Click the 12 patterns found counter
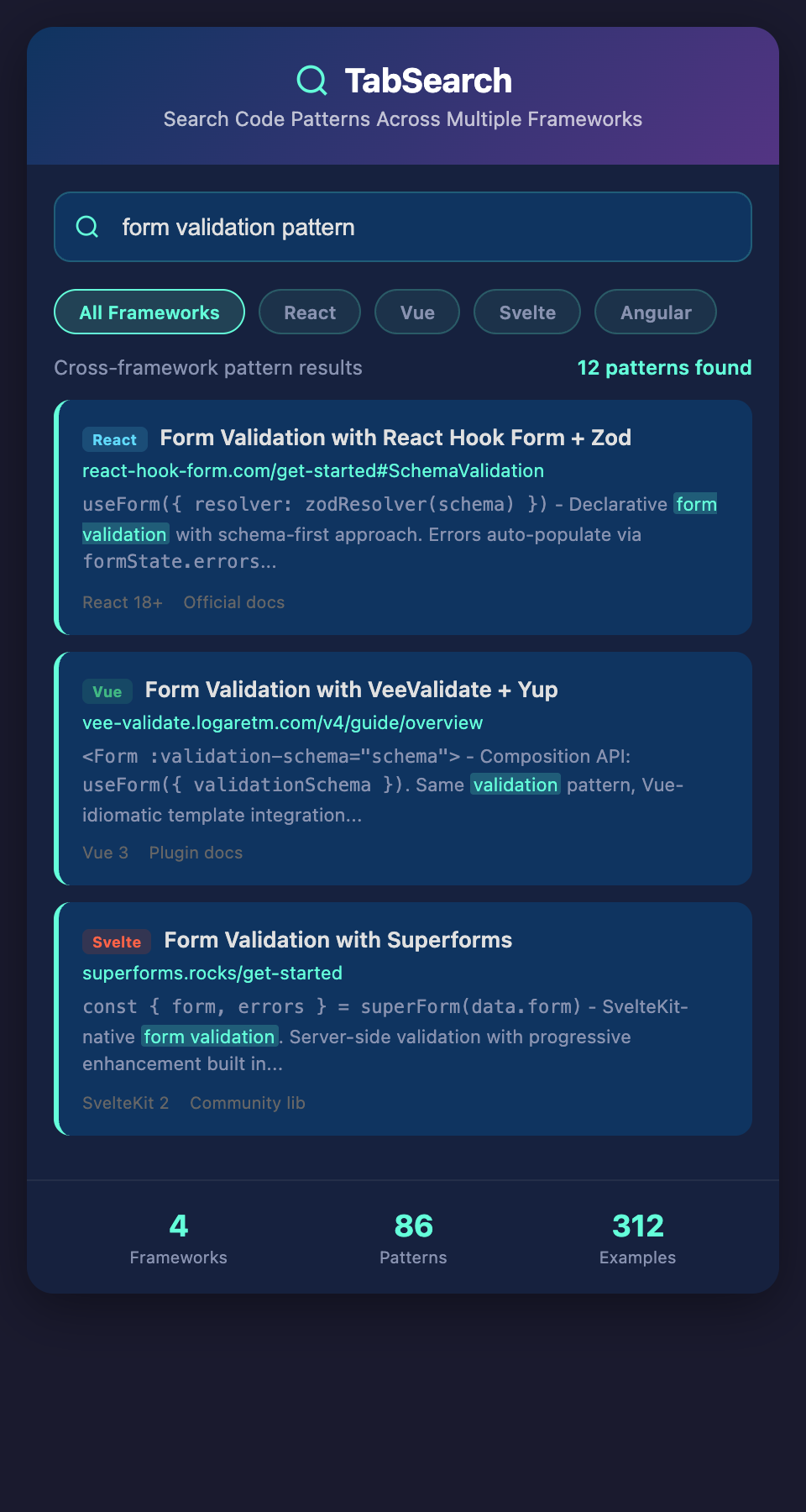Screen dimensions: 806x1512 point(663,367)
